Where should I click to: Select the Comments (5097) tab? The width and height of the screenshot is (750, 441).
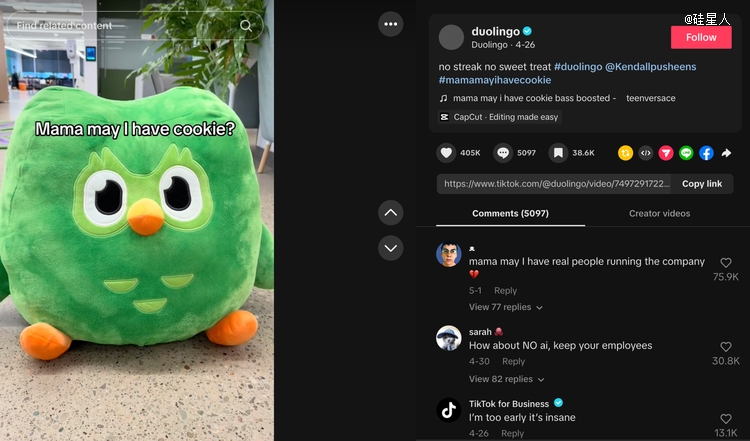[x=510, y=213]
